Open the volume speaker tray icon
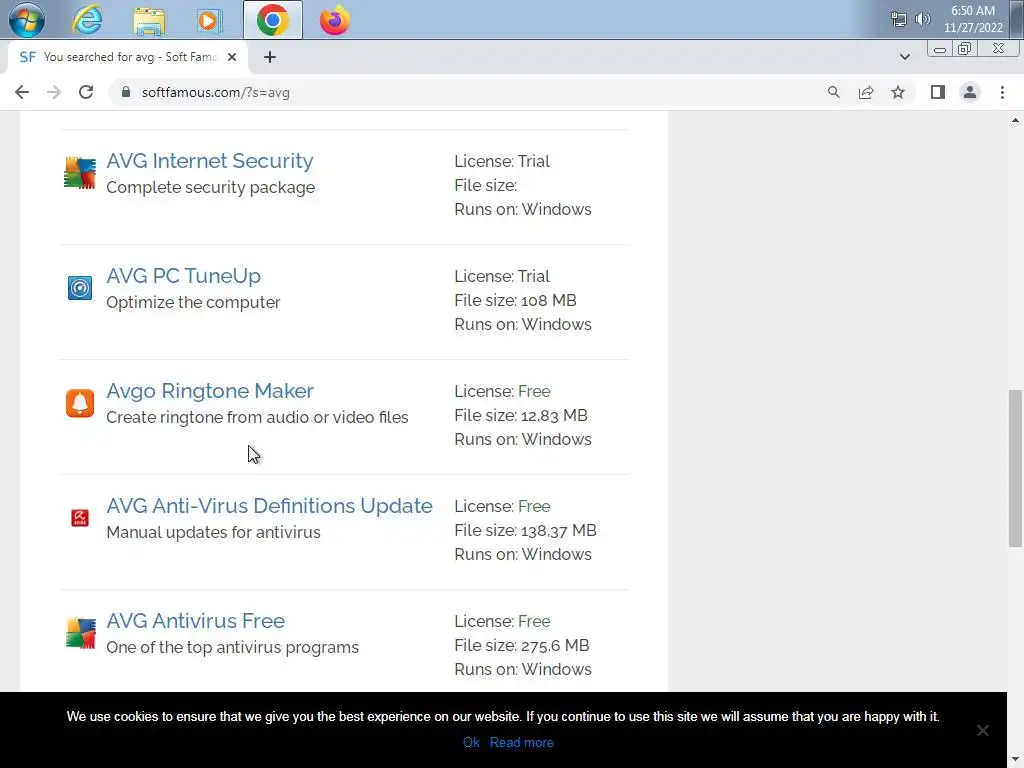 (922, 19)
